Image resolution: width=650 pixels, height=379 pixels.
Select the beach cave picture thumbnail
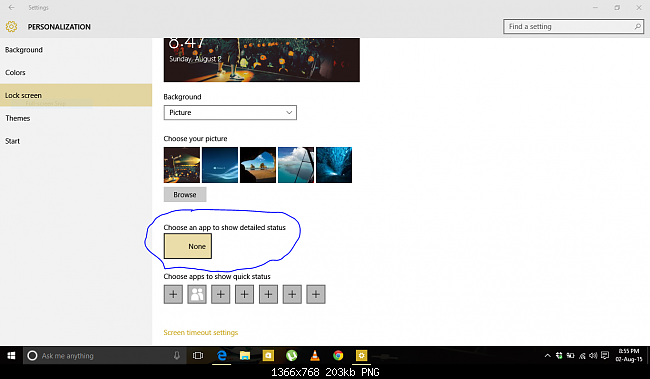258,165
